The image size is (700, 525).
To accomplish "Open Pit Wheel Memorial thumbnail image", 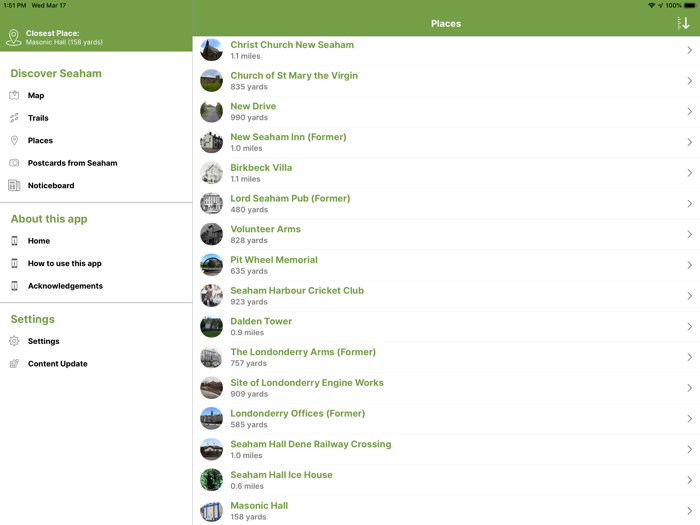I will (211, 265).
